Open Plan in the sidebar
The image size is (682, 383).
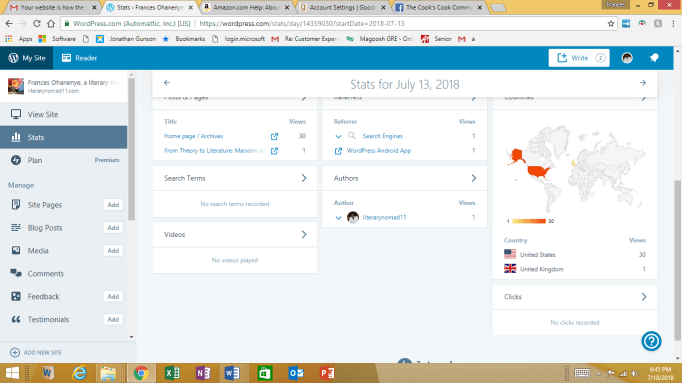[64, 160]
